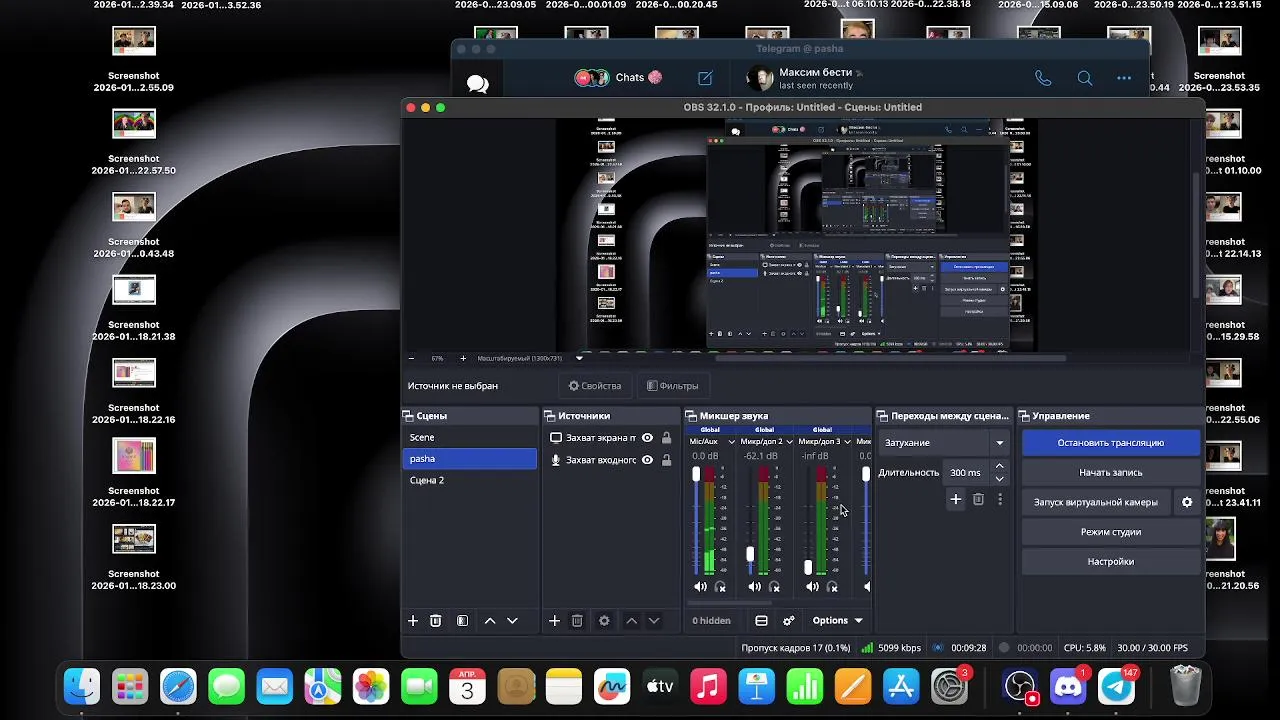This screenshot has height=720, width=1280.
Task: Open source Свойства button
Action: 595,386
